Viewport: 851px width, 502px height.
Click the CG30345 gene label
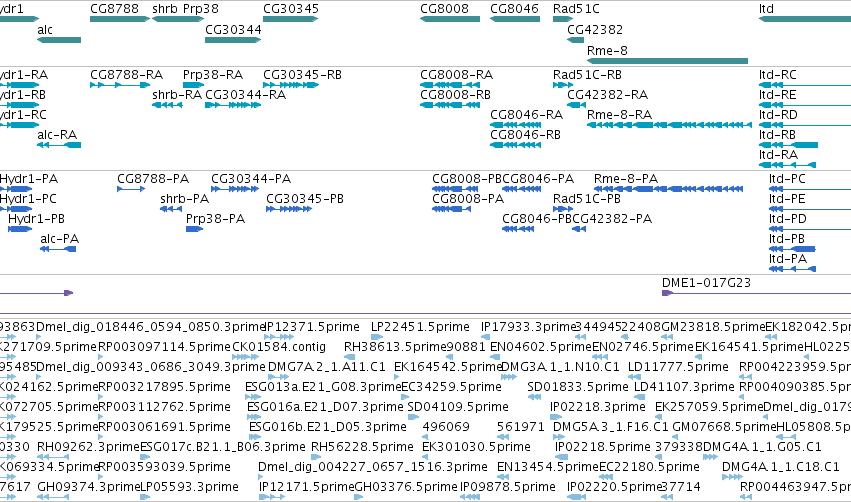click(x=291, y=9)
